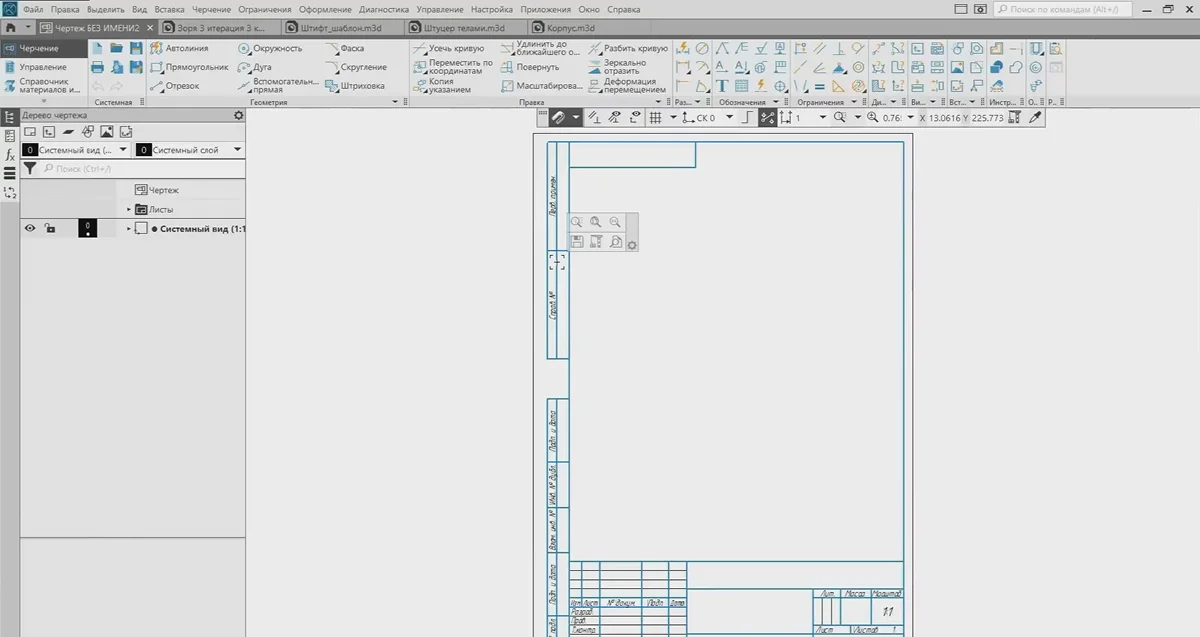Screen dimensions: 1200x637
Task: Use the Скругление fillet tool
Action: coord(355,67)
